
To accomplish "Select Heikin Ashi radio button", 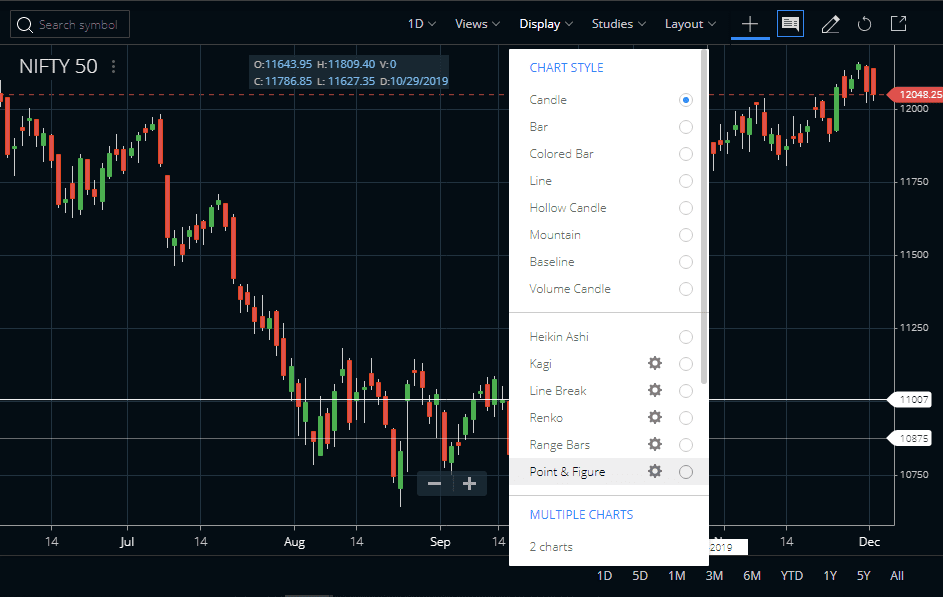I will point(686,337).
